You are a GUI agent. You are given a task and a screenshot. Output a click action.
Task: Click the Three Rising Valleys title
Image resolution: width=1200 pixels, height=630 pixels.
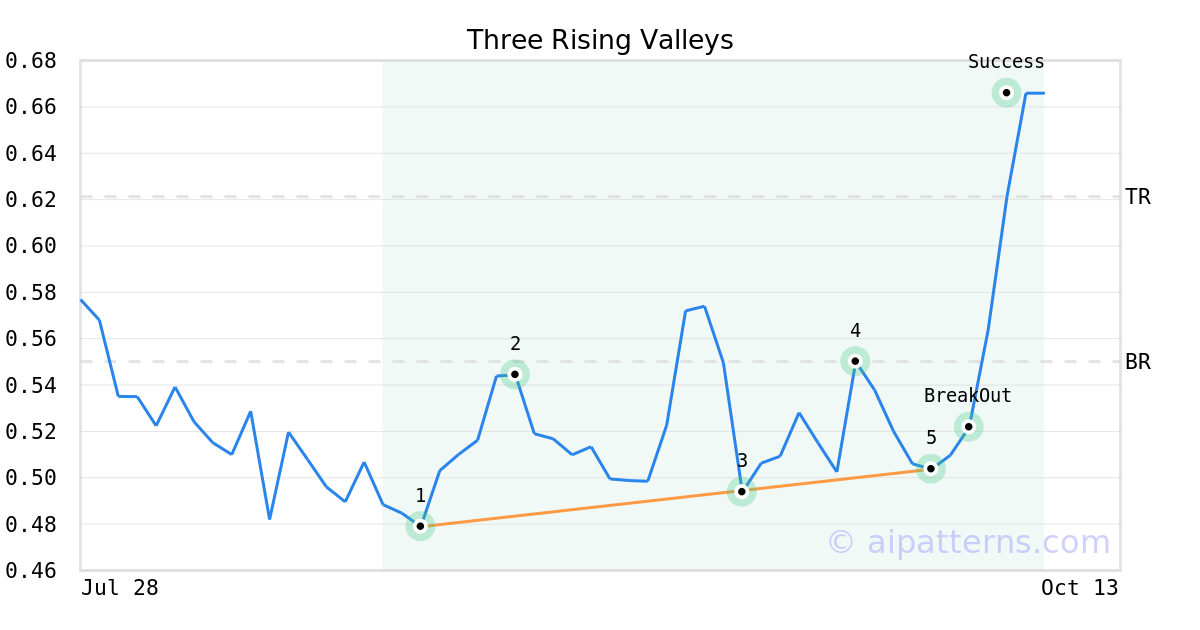[600, 40]
